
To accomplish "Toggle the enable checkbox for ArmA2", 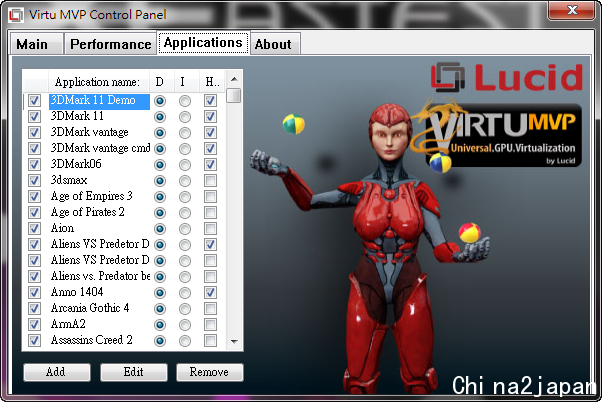I will coord(35,324).
